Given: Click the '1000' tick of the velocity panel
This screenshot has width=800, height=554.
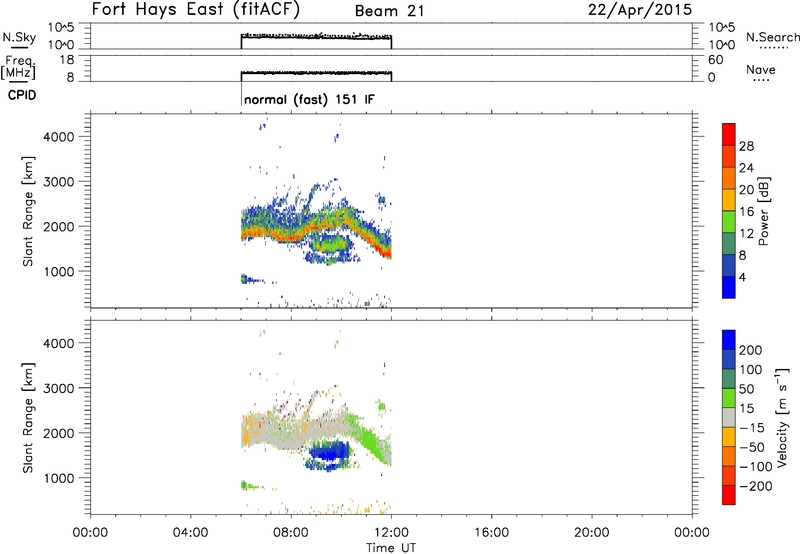Looking at the screenshot, I should tap(59, 478).
